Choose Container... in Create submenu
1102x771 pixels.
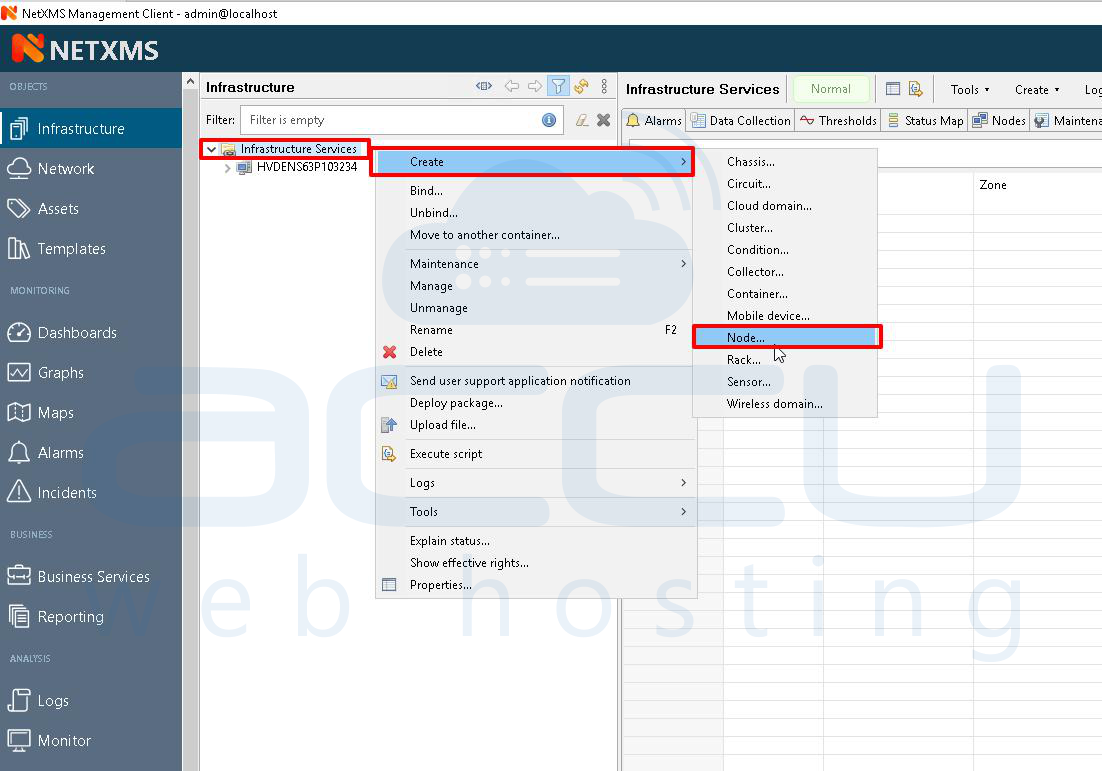pos(786,294)
